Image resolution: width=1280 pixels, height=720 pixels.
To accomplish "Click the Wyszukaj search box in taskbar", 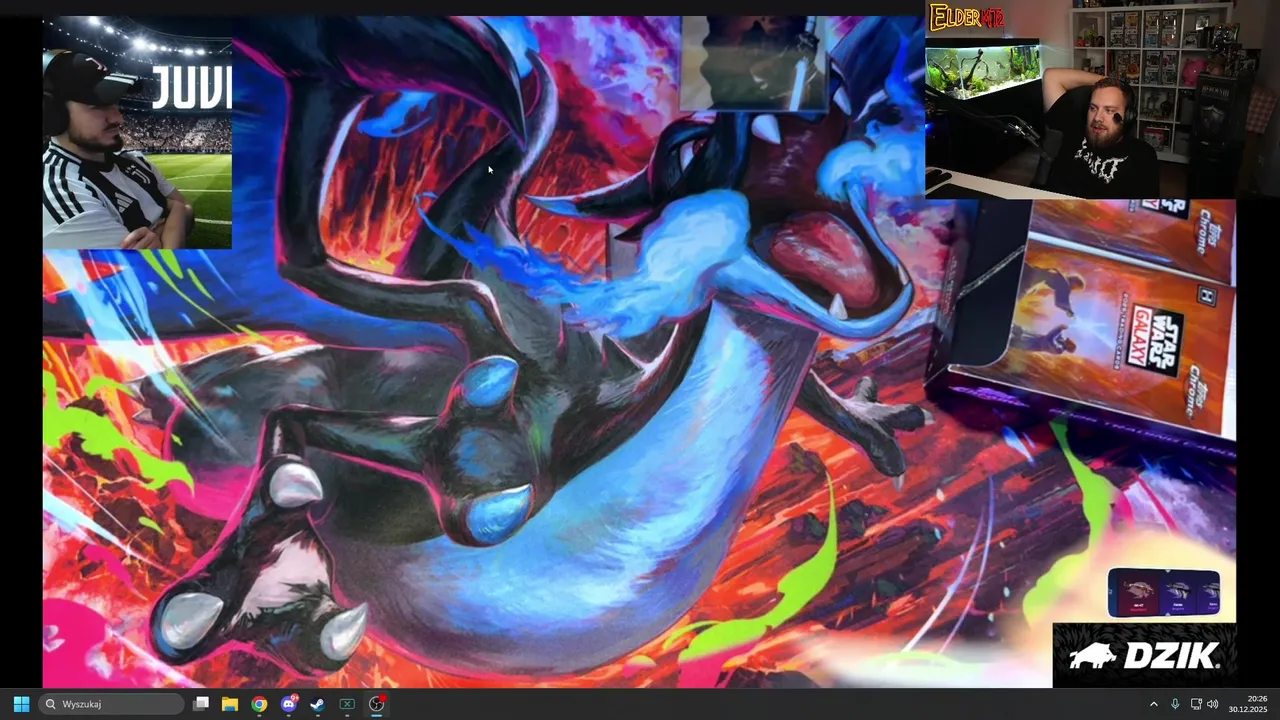I will [x=111, y=704].
